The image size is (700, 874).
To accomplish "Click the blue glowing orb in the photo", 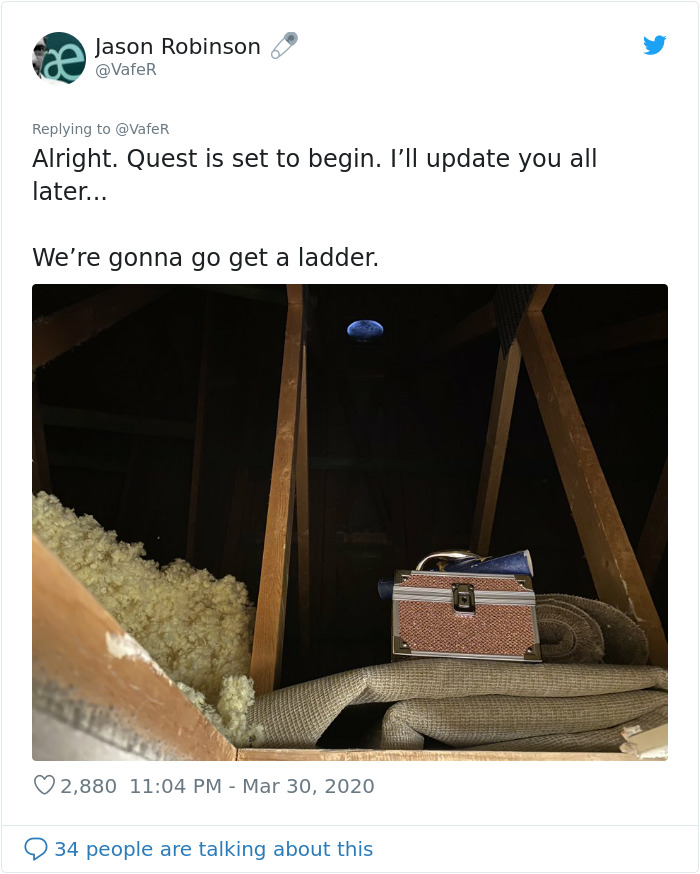I will tap(365, 329).
